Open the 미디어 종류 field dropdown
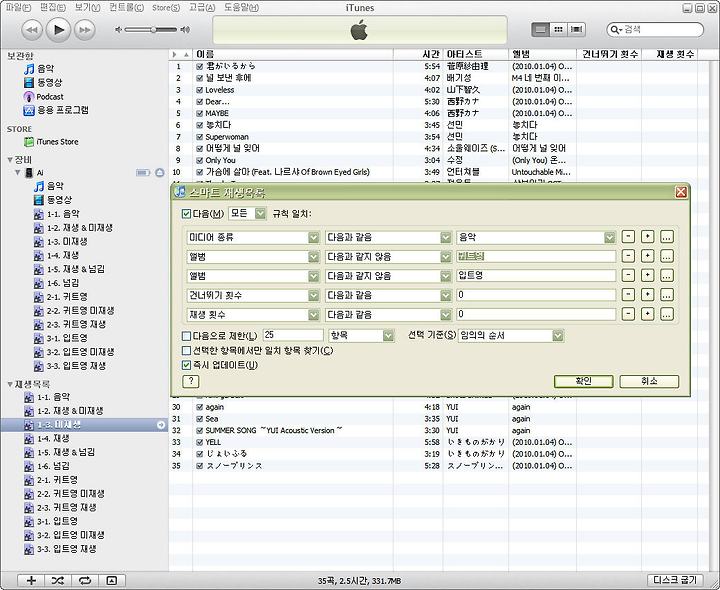Screen dimensions: 720x590 pyautogui.click(x=253, y=237)
